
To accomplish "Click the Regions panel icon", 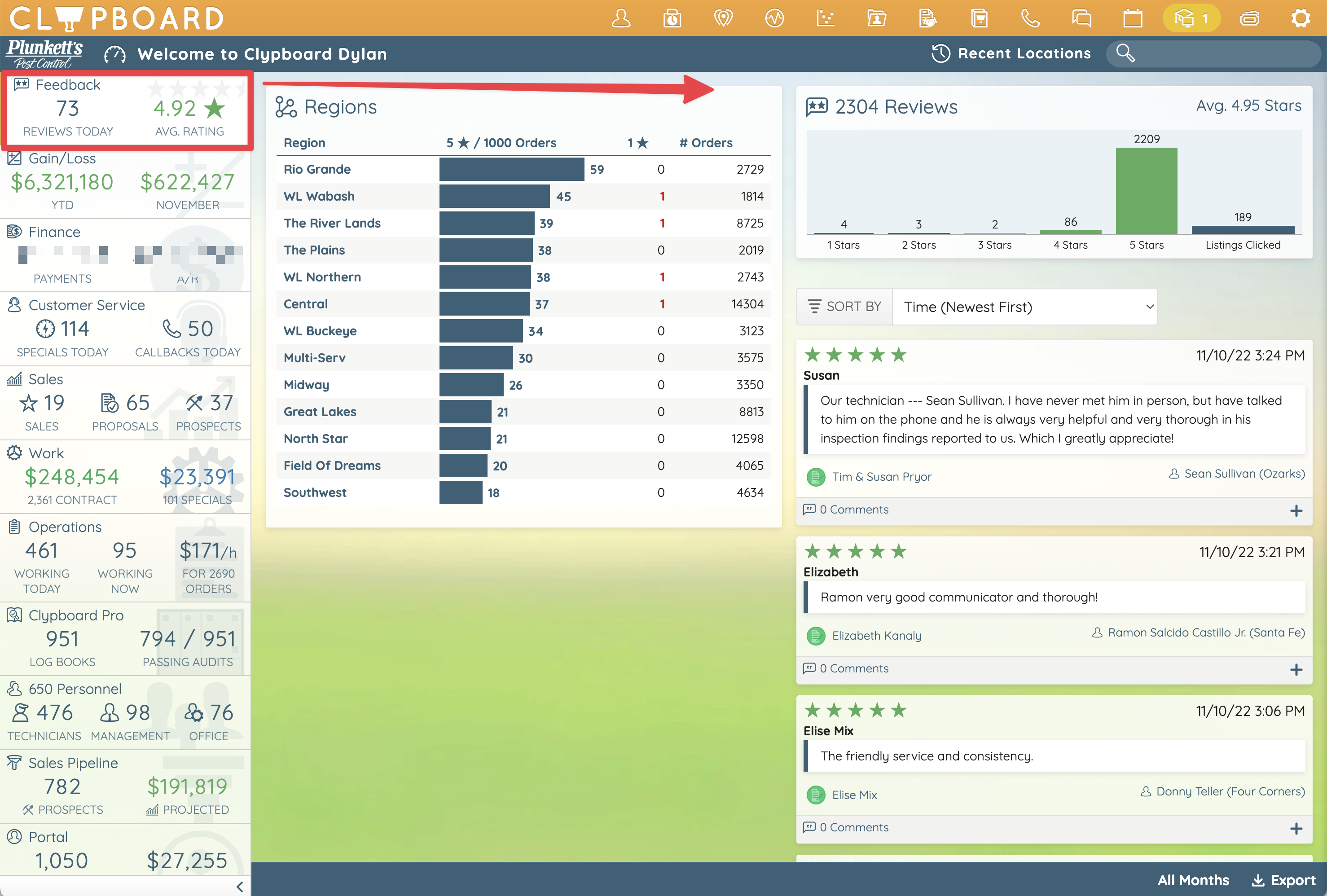I will (286, 107).
